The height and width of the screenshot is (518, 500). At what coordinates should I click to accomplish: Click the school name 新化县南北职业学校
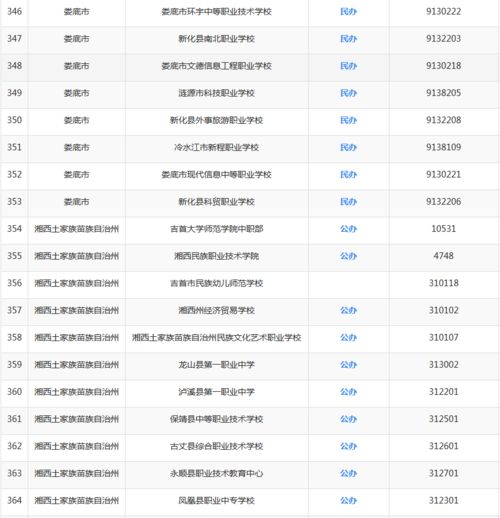[x=216, y=39]
